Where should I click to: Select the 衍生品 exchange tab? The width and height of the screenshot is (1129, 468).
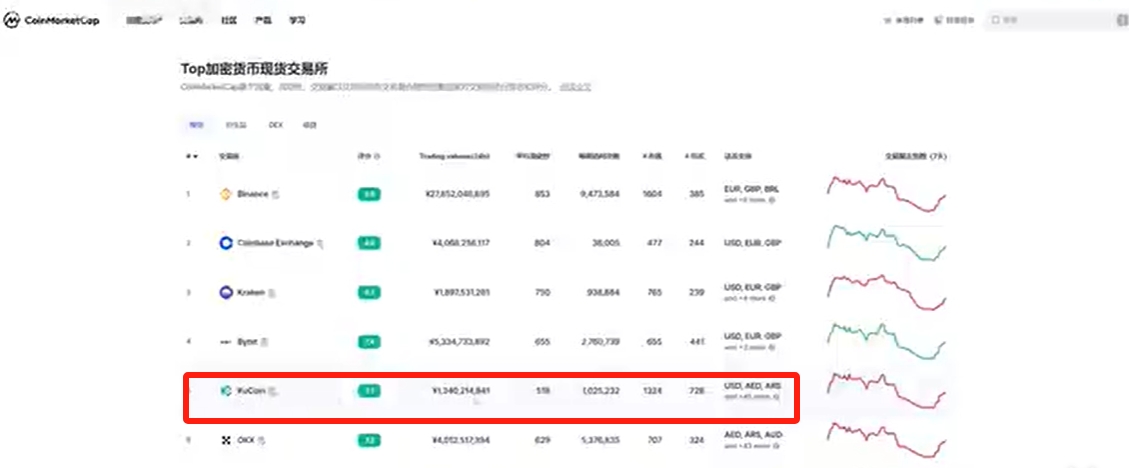coord(236,125)
